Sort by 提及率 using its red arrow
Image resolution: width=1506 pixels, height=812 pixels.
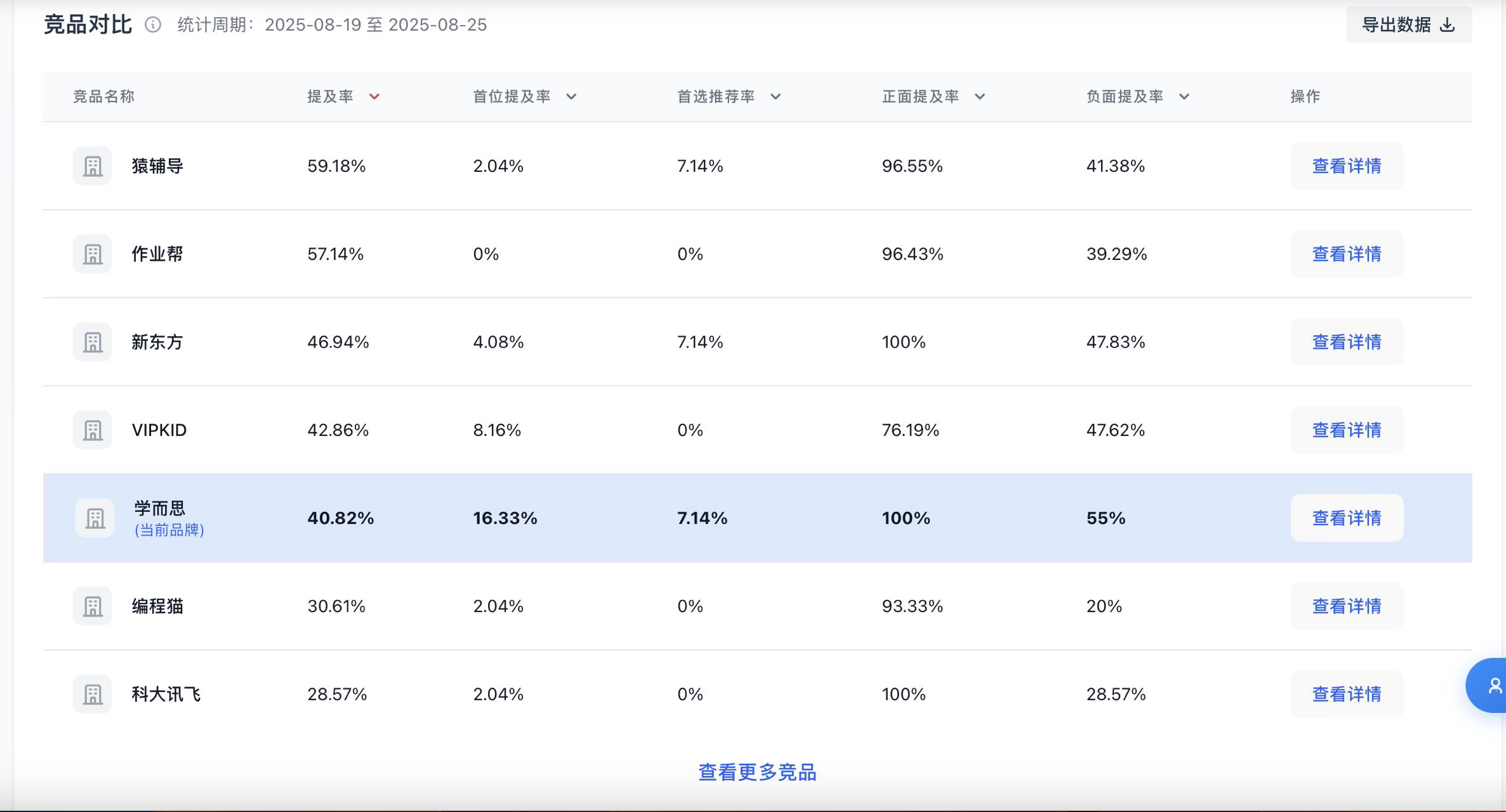(x=374, y=96)
